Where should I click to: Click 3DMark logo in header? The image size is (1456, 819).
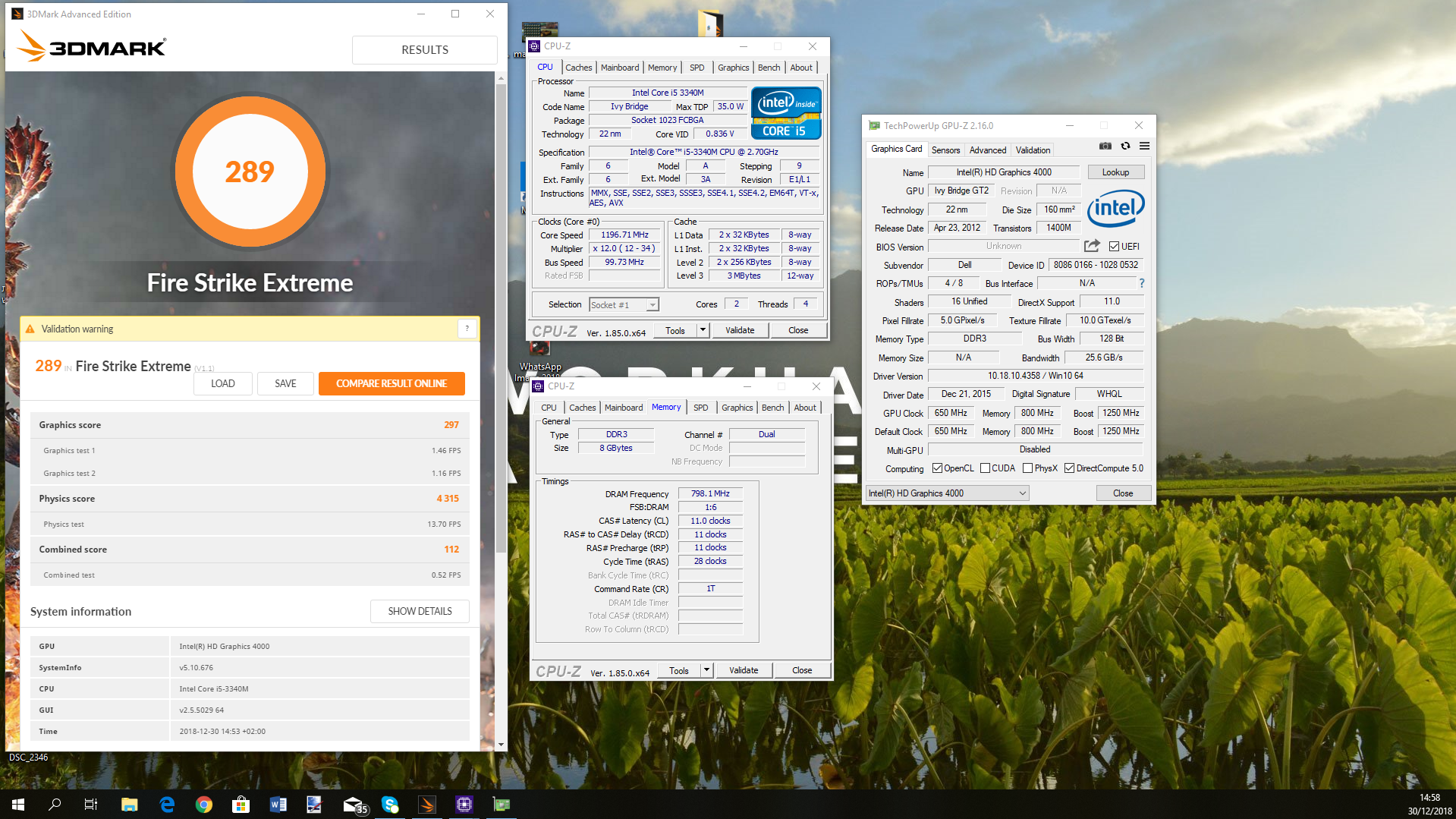pos(92,47)
